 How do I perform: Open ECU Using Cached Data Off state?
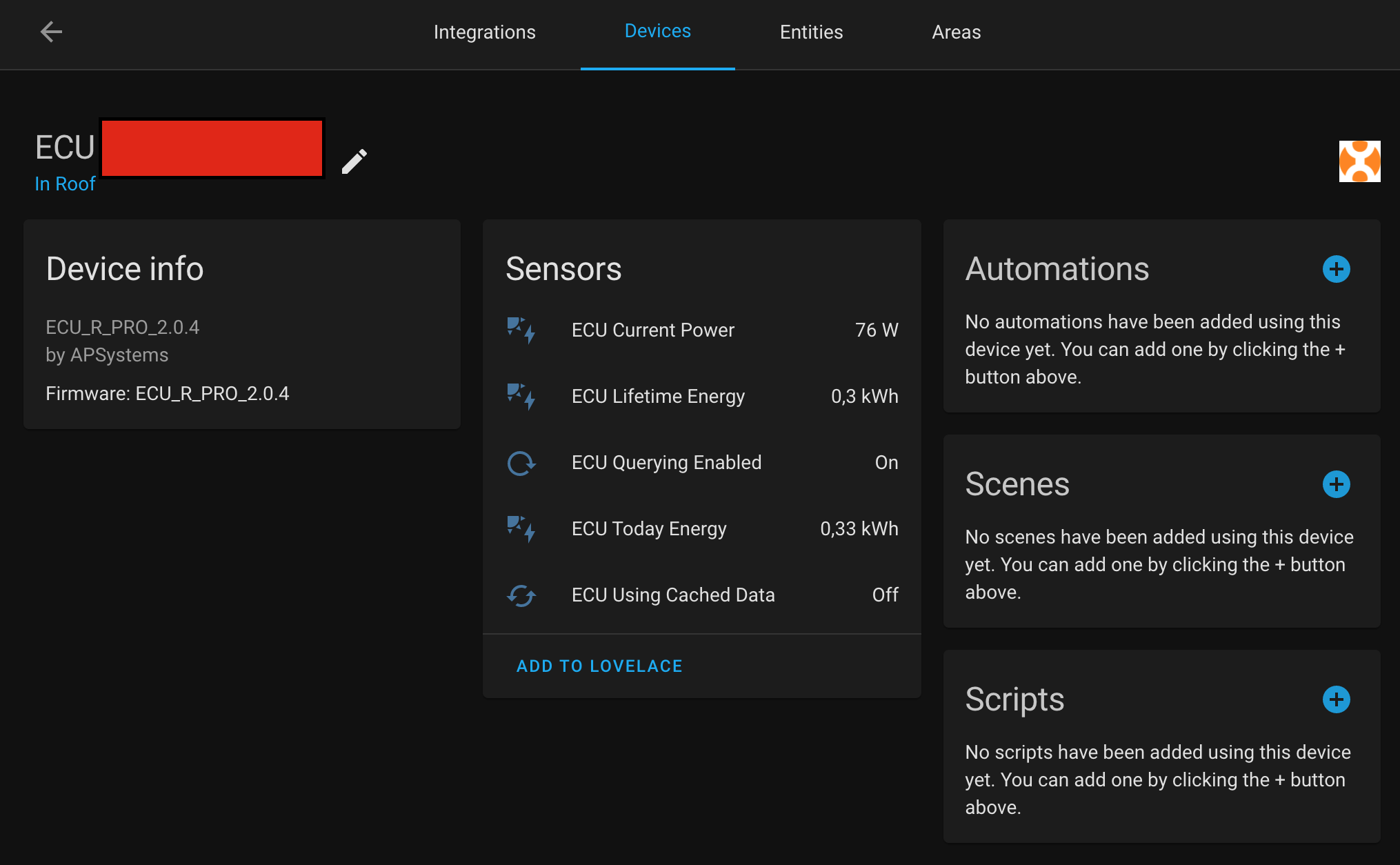(x=885, y=595)
